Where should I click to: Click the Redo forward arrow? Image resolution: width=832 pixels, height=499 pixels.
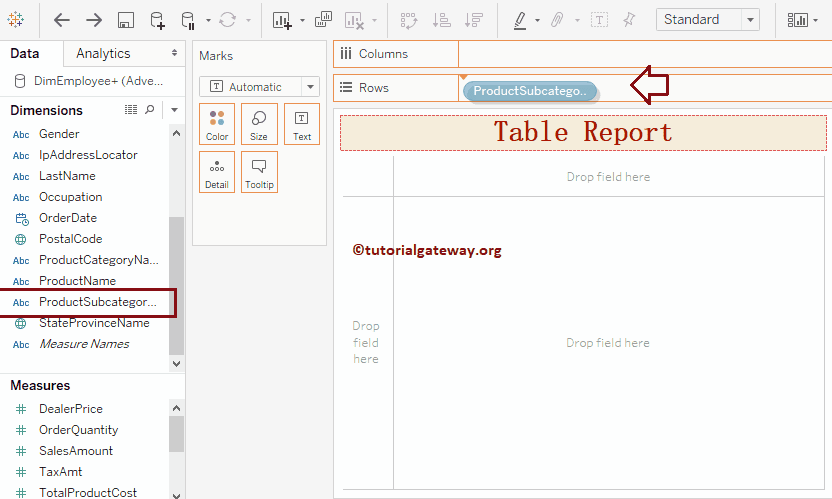pos(93,20)
